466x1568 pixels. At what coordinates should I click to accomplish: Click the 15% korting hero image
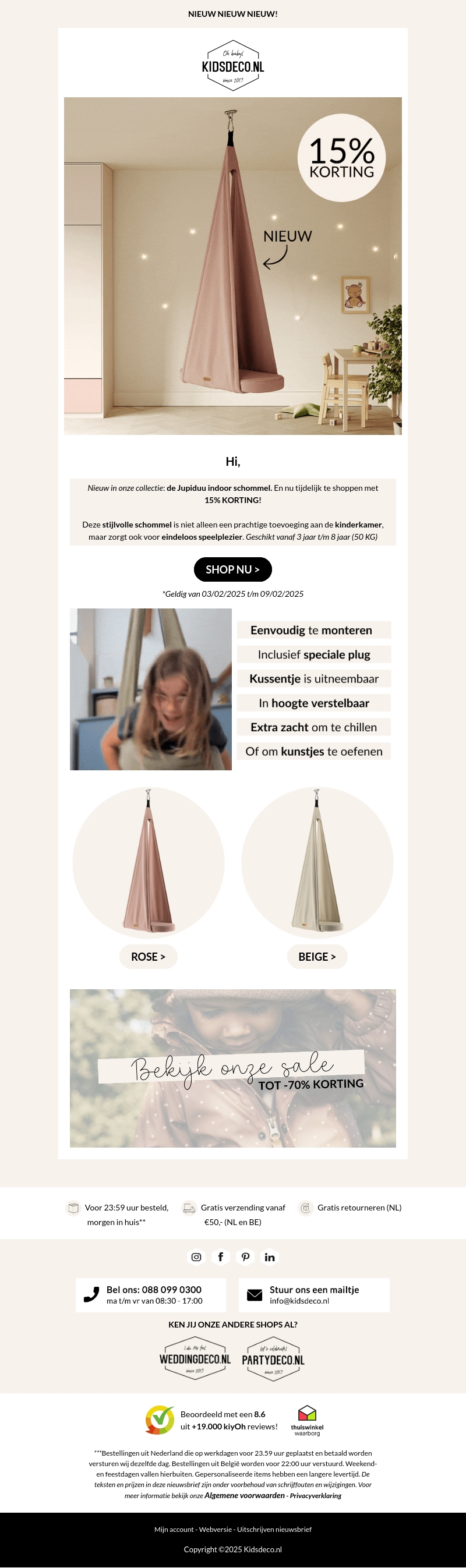coord(232,266)
